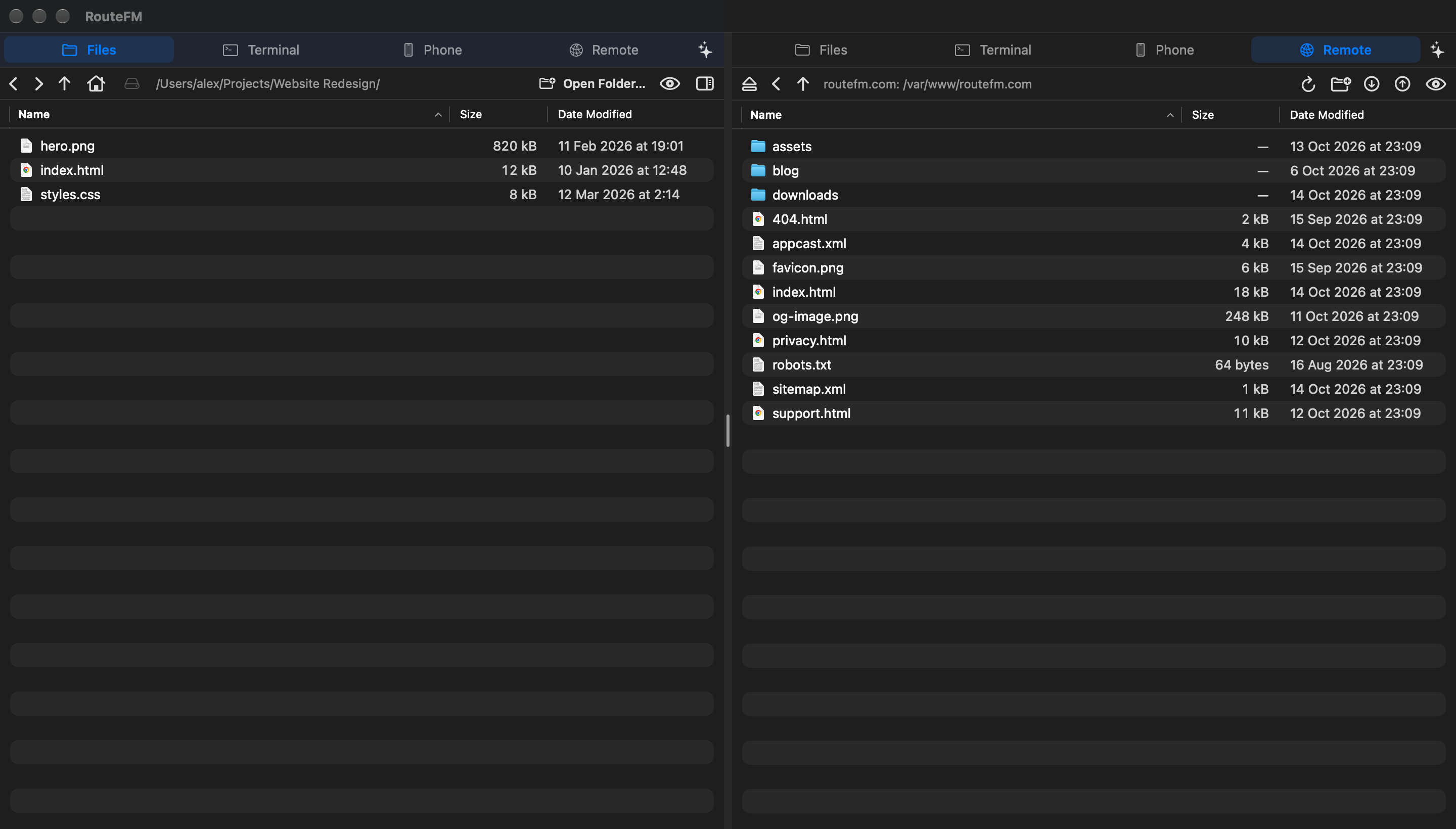Select the remote assets folder
This screenshot has height=829, width=1456.
[x=1094, y=146]
